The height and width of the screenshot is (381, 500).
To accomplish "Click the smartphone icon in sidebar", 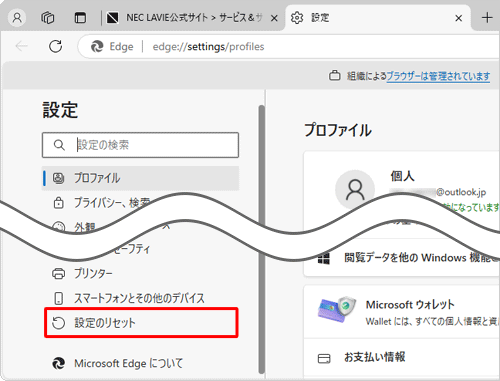I will click(59, 298).
